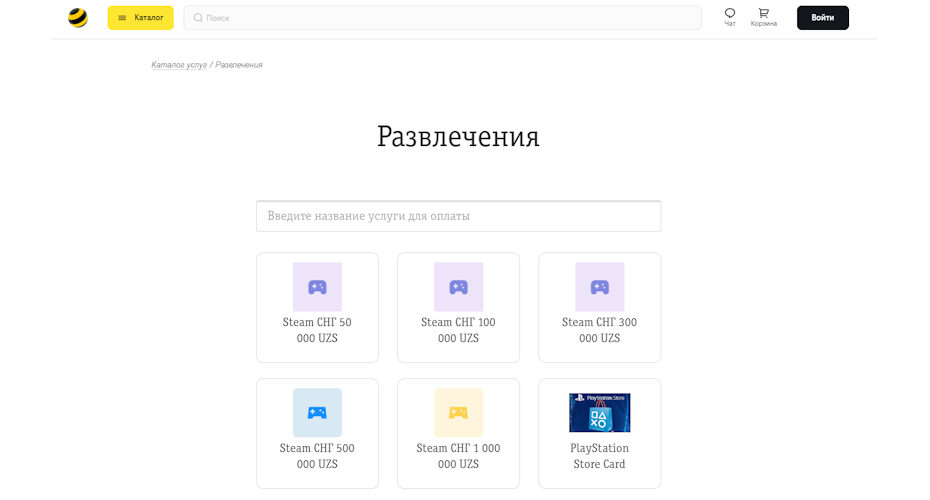The image size is (930, 500).
Task: Click the Развлечения page heading
Action: (x=458, y=137)
